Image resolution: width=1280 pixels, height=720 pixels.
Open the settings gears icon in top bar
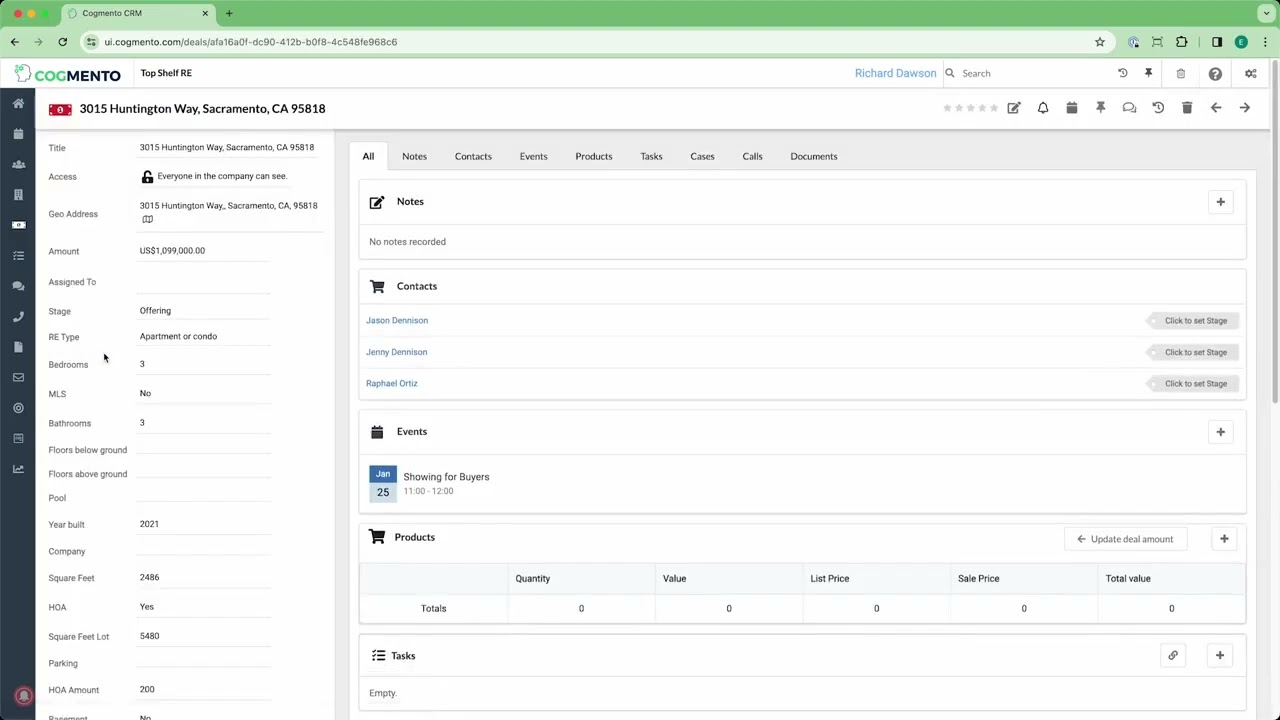click(1250, 73)
